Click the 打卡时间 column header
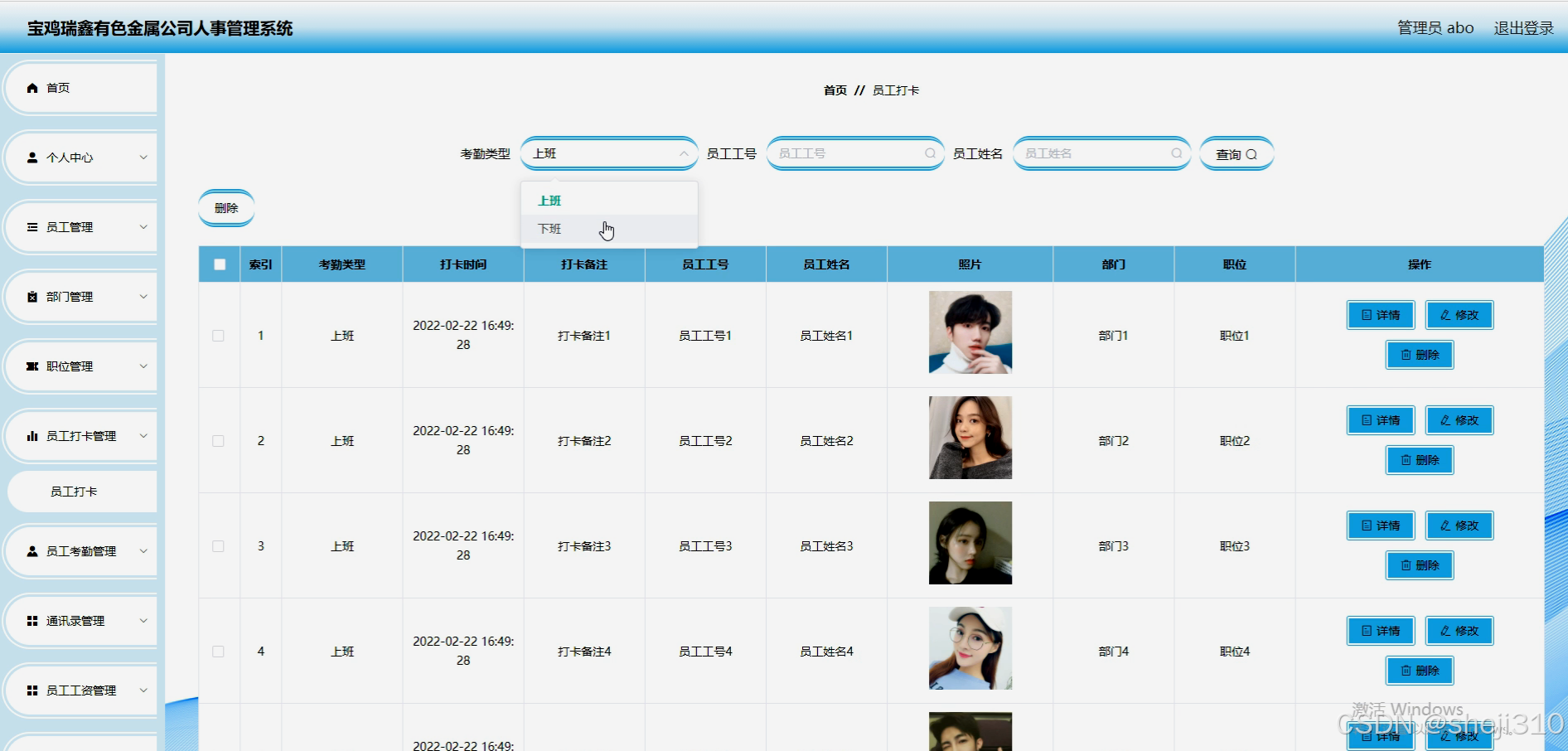This screenshot has height=751, width=1568. (x=463, y=264)
